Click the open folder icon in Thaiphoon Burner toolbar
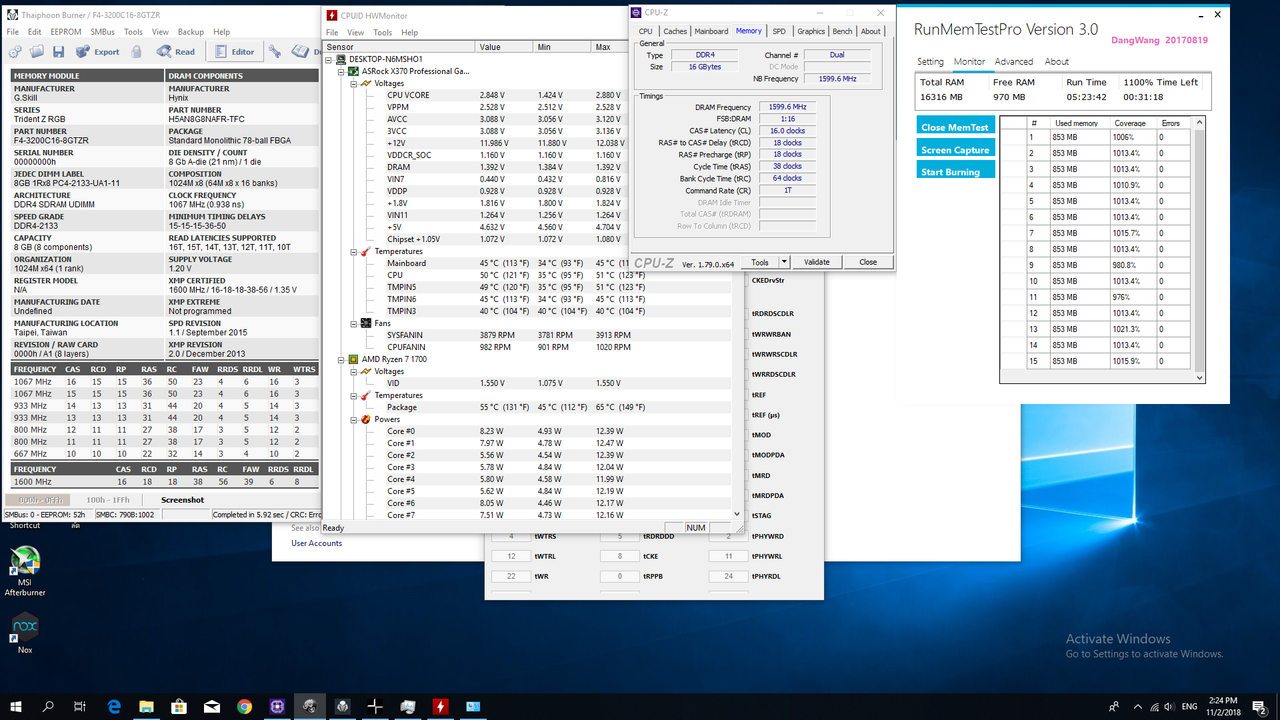Image resolution: width=1280 pixels, height=720 pixels. (37, 51)
